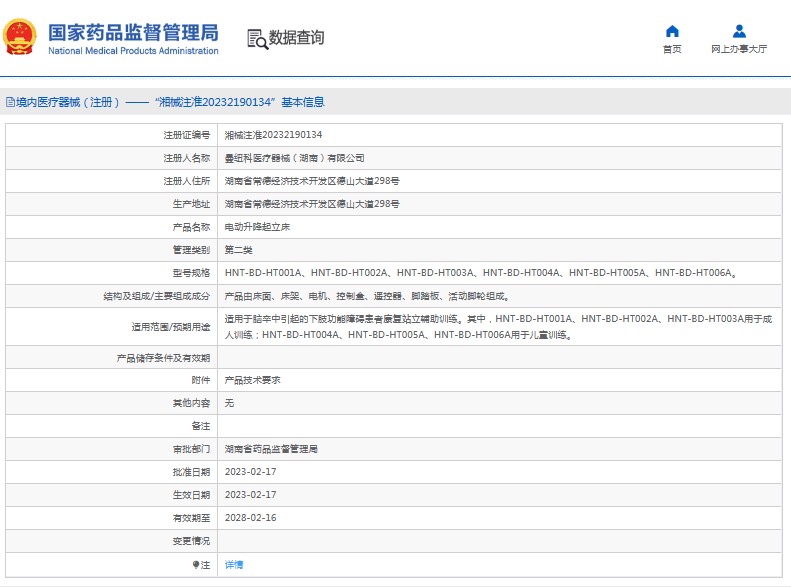
Task: Click the 型号规格 label
Action: (x=191, y=273)
